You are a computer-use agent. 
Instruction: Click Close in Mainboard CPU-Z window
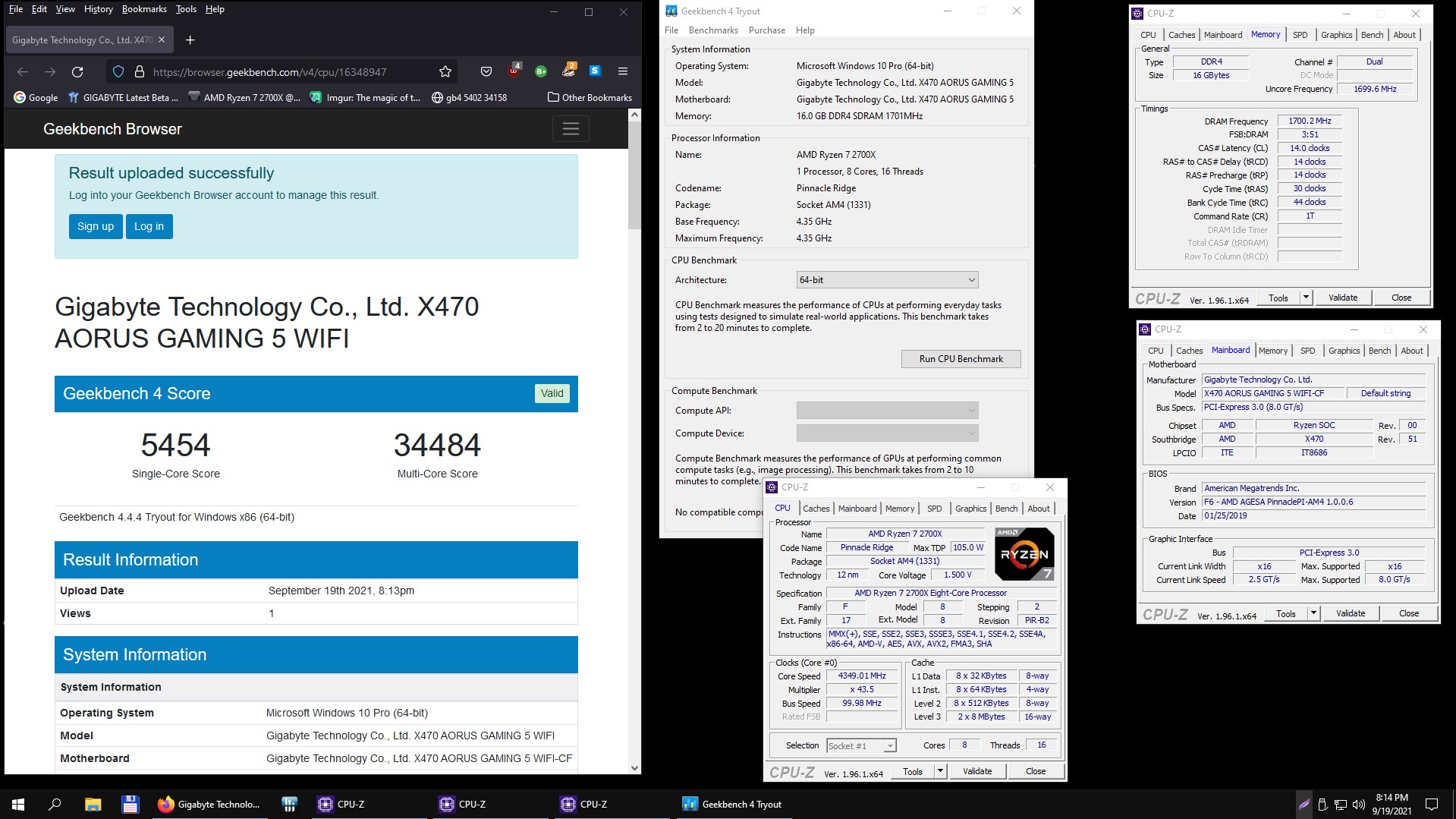[1408, 613]
